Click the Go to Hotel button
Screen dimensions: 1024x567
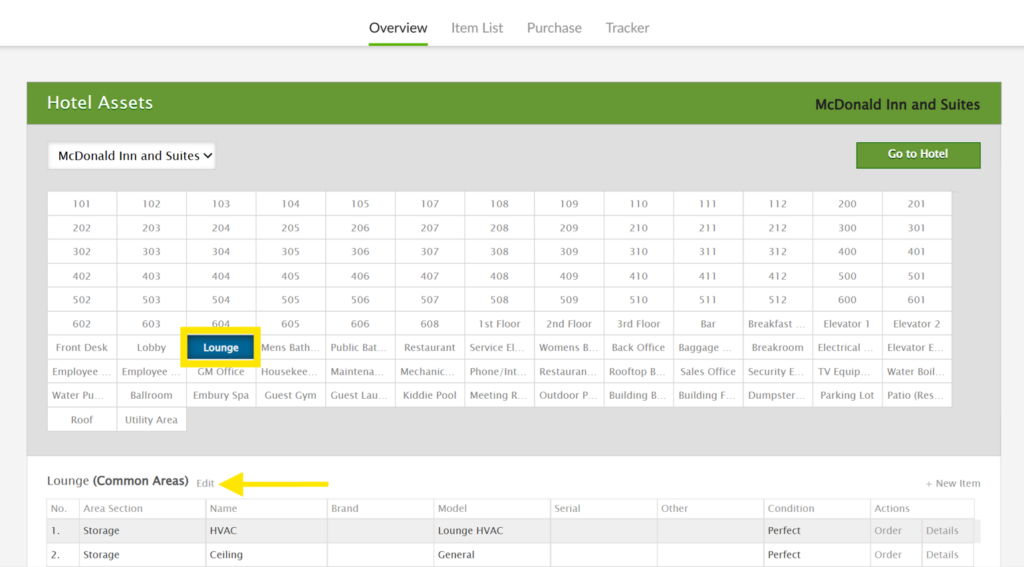click(x=917, y=154)
